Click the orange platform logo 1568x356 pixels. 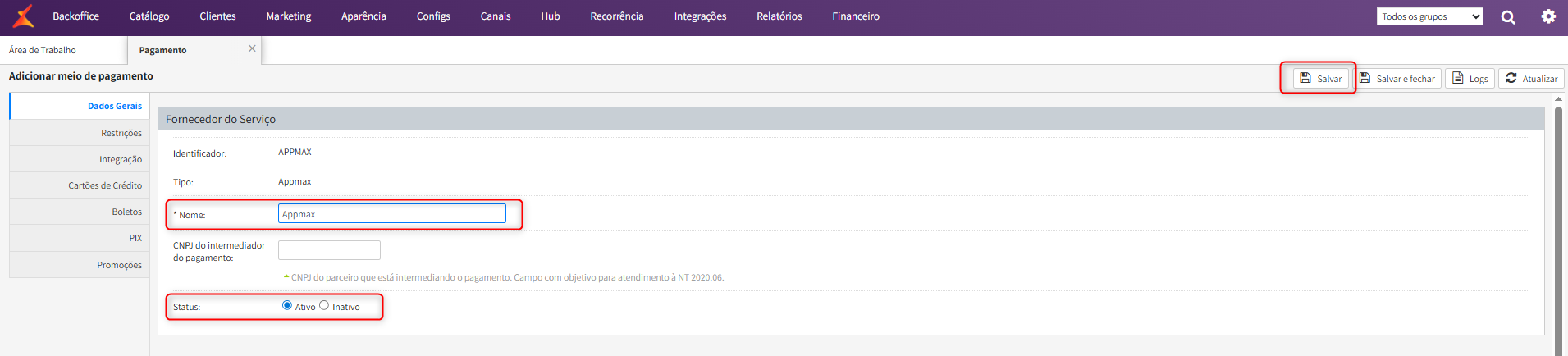[x=24, y=16]
